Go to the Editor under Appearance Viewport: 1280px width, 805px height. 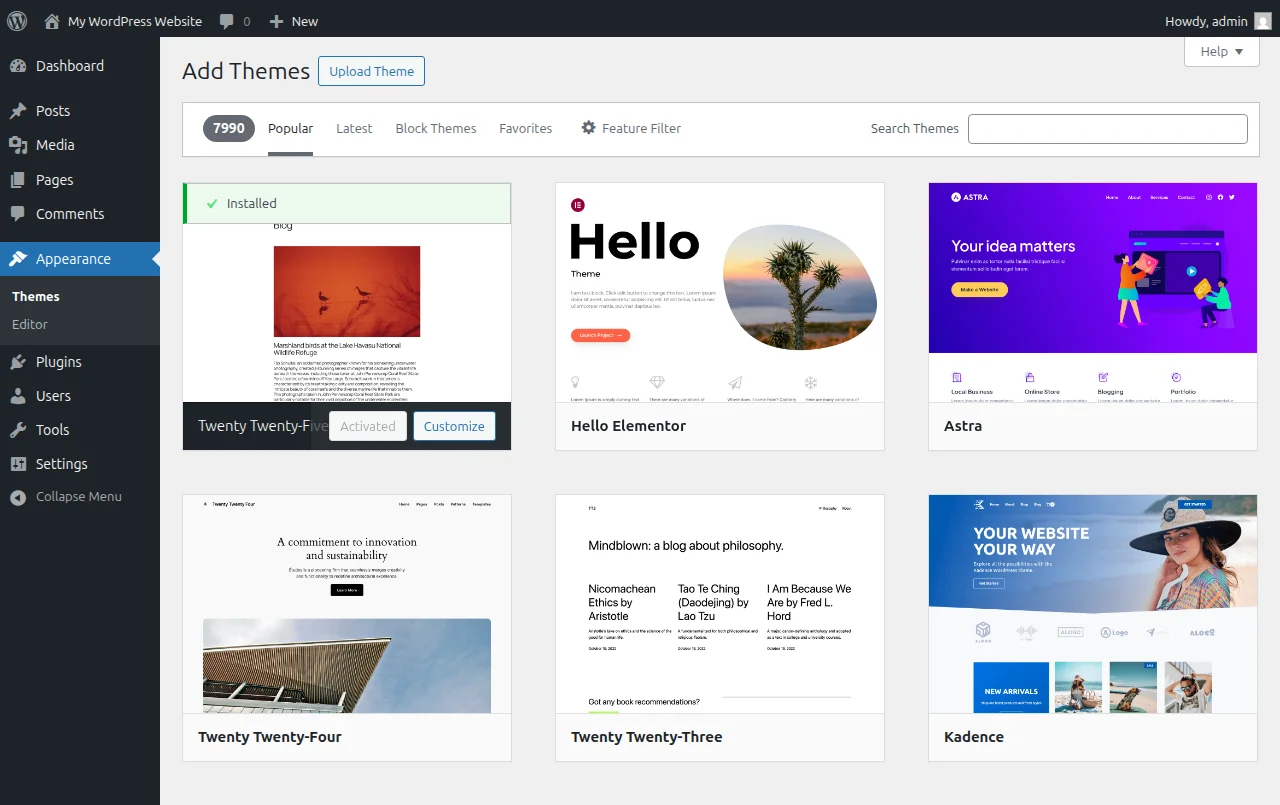pos(29,324)
